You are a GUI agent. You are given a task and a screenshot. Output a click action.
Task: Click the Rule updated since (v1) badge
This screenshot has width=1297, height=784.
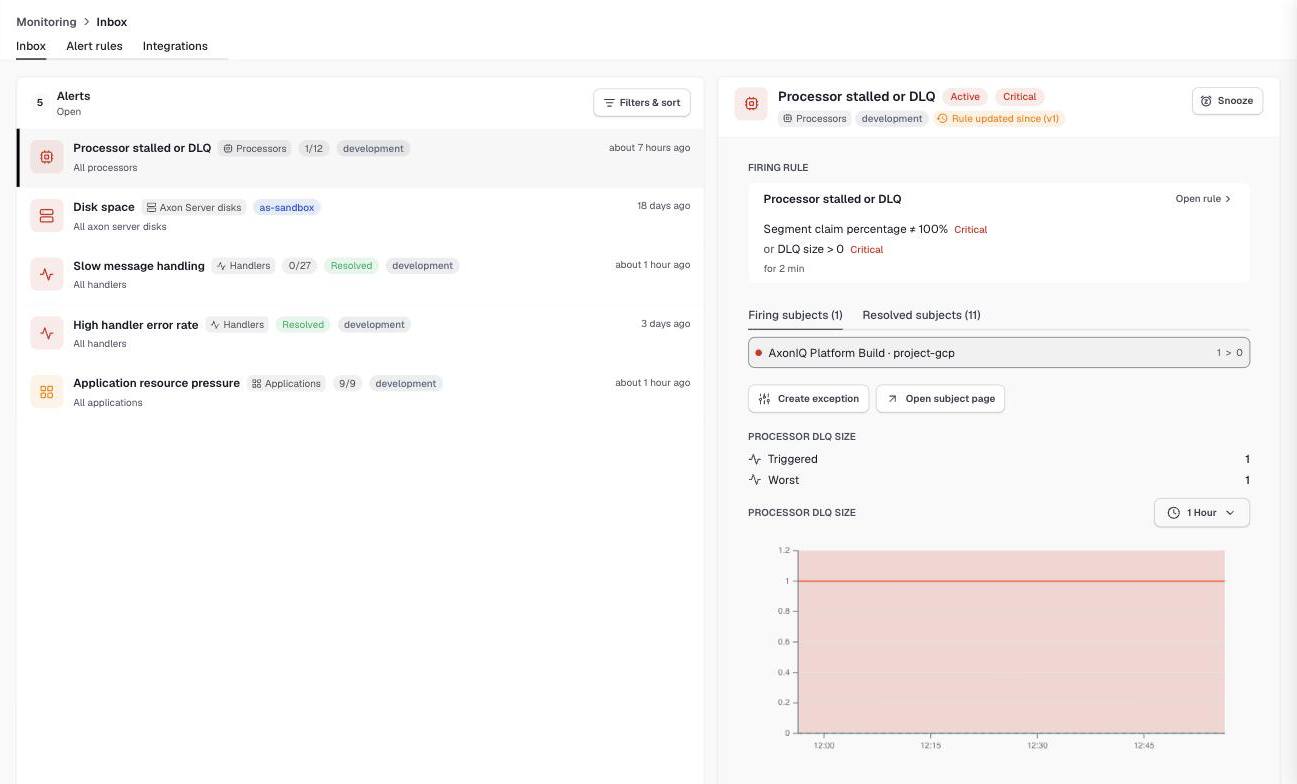(999, 119)
